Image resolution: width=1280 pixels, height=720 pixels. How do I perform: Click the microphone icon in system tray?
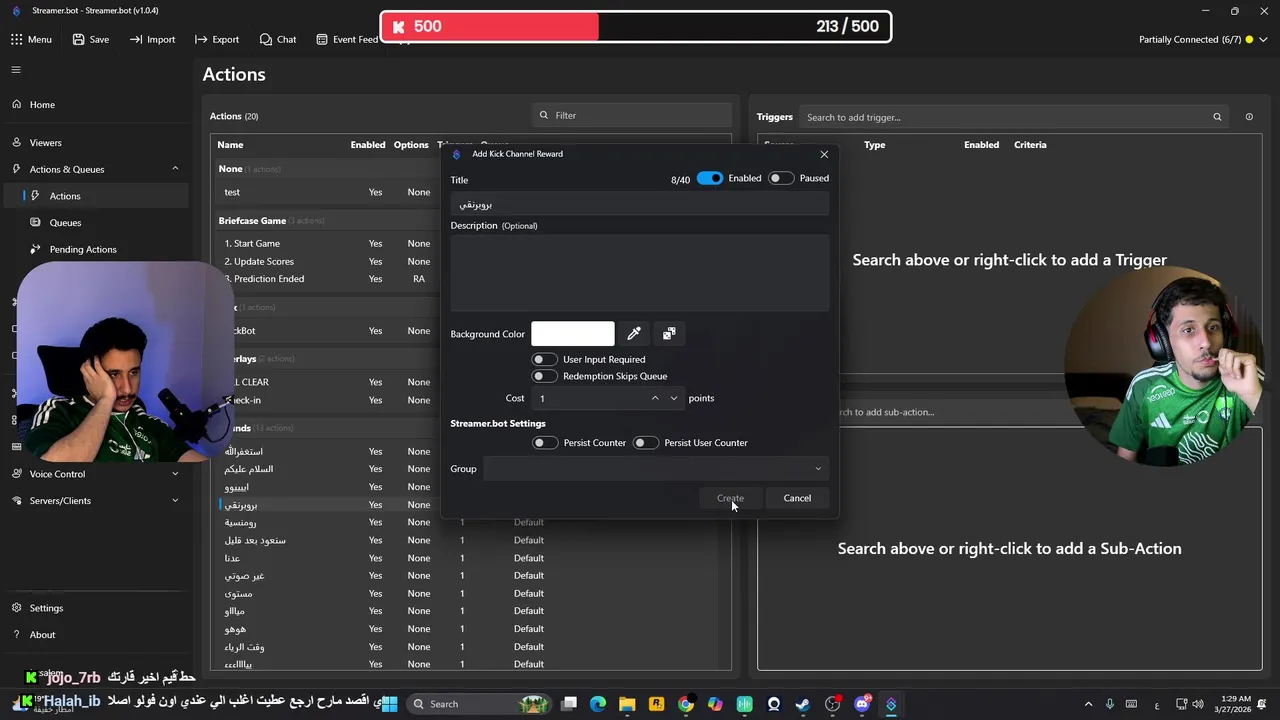pos(1109,704)
